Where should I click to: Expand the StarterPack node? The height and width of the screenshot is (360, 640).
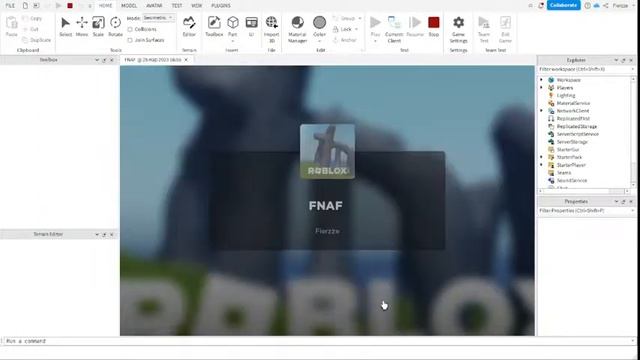pos(542,157)
